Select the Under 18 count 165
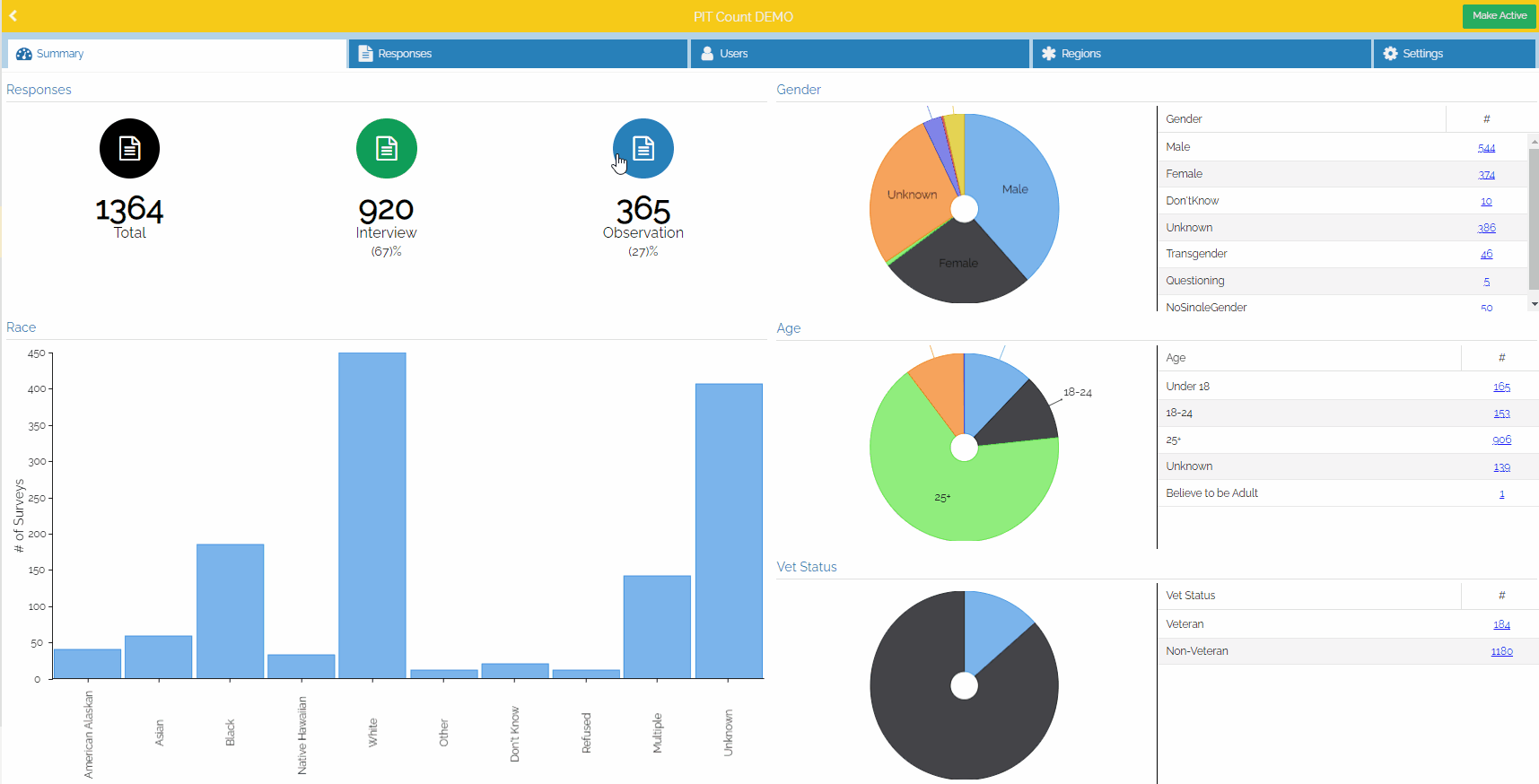This screenshot has width=1539, height=784. [x=1501, y=387]
